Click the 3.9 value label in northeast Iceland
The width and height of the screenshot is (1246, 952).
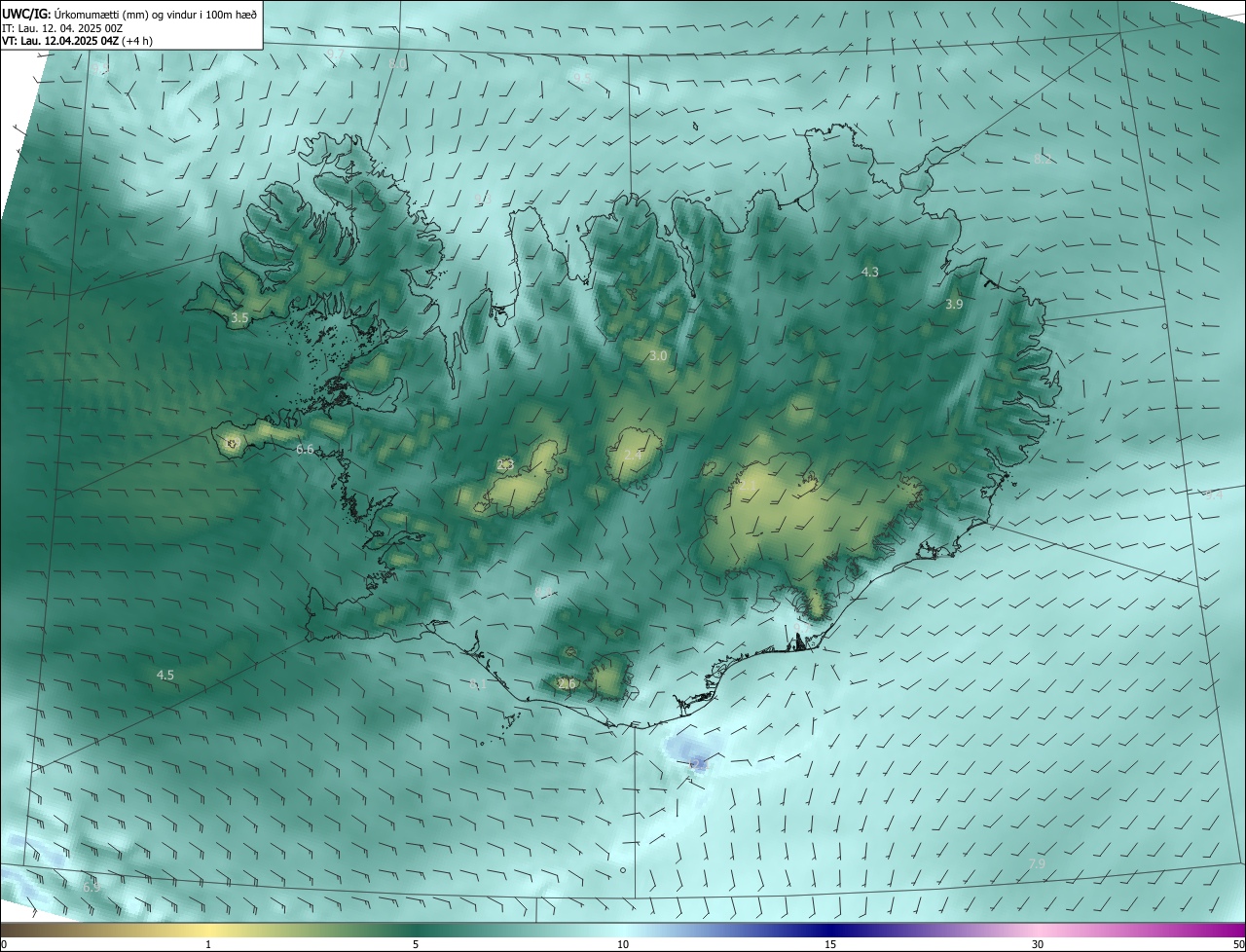(954, 305)
